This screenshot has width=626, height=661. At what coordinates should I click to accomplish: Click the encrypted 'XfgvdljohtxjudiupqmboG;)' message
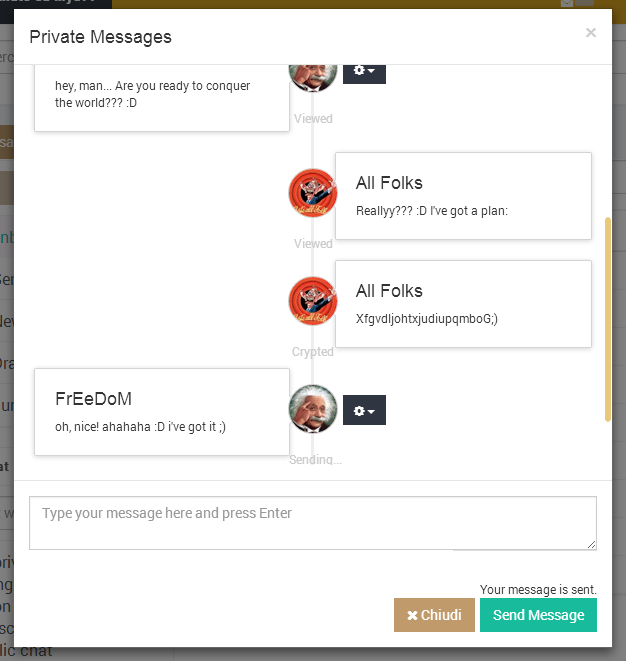[427, 319]
